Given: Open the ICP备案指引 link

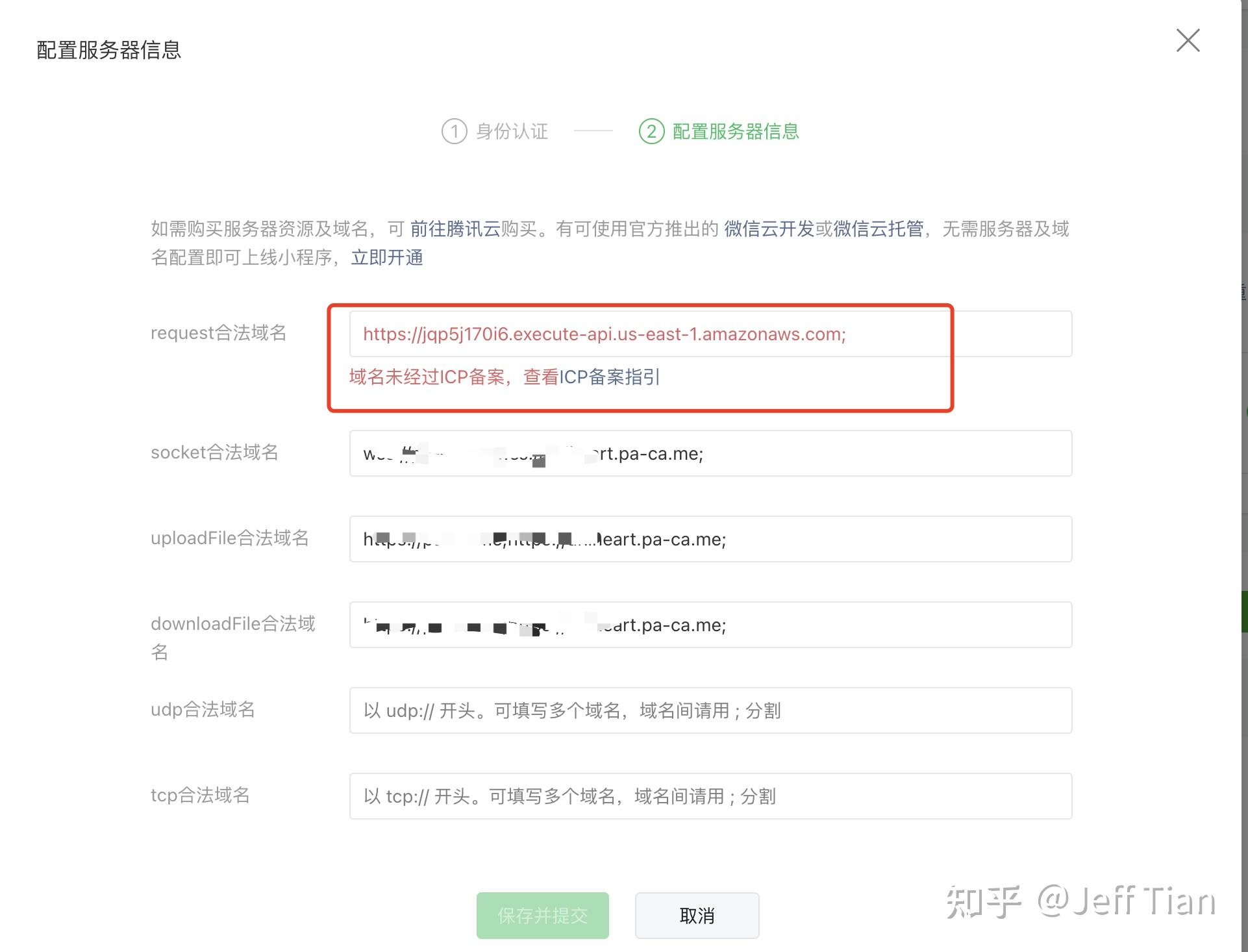Looking at the screenshot, I should [609, 377].
